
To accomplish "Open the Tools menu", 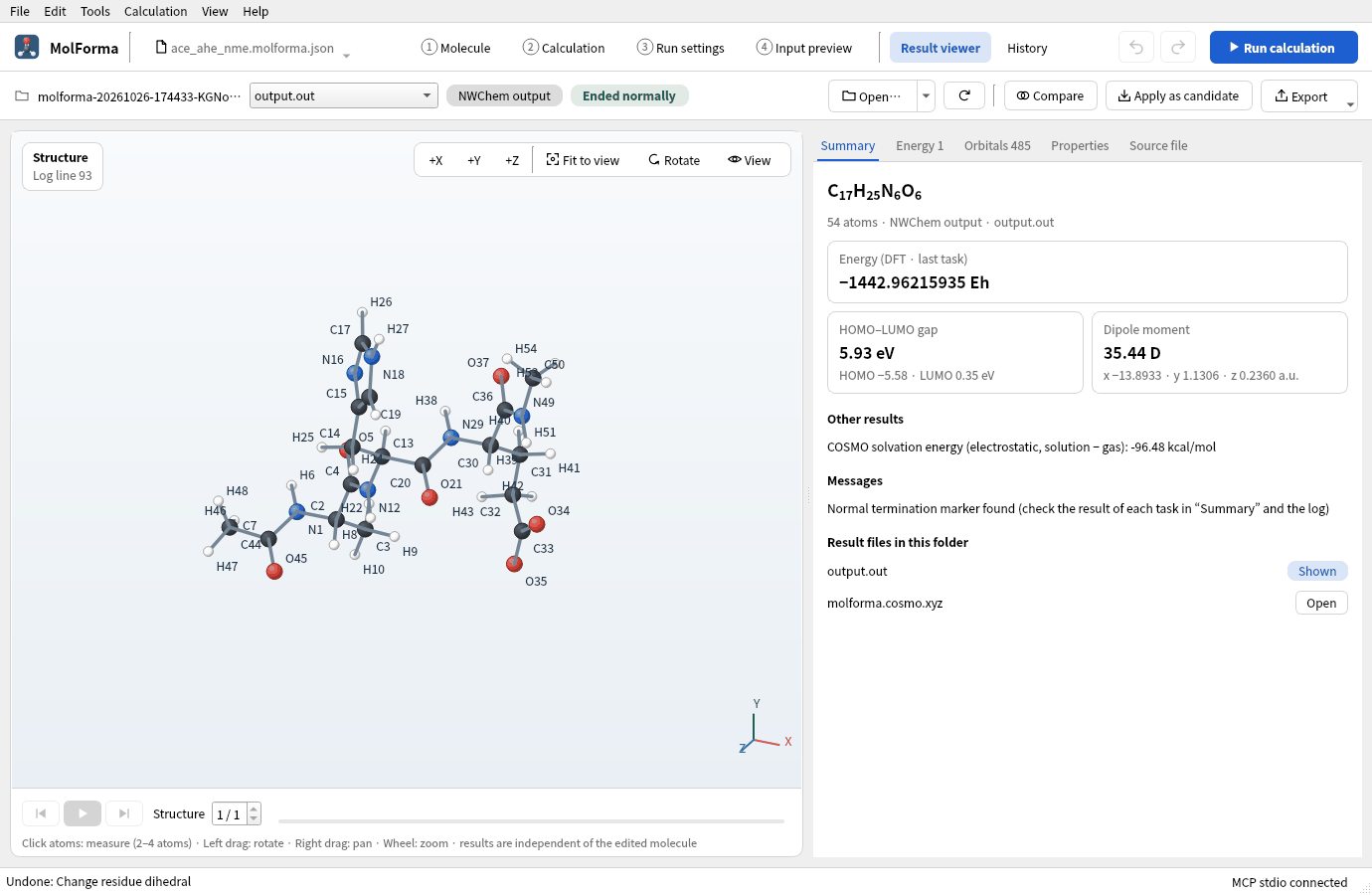I will (x=95, y=11).
